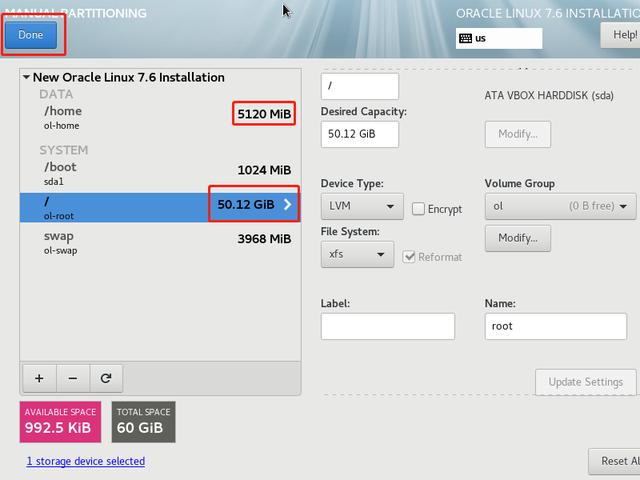Click the Name field containing root
The height and width of the screenshot is (480, 640).
pos(556,326)
